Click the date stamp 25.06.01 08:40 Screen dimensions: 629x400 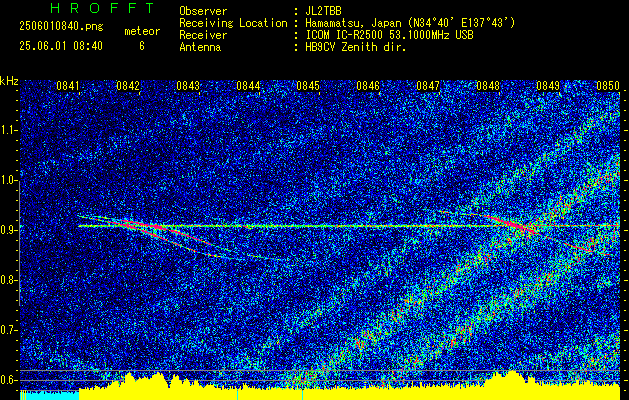tap(61, 46)
